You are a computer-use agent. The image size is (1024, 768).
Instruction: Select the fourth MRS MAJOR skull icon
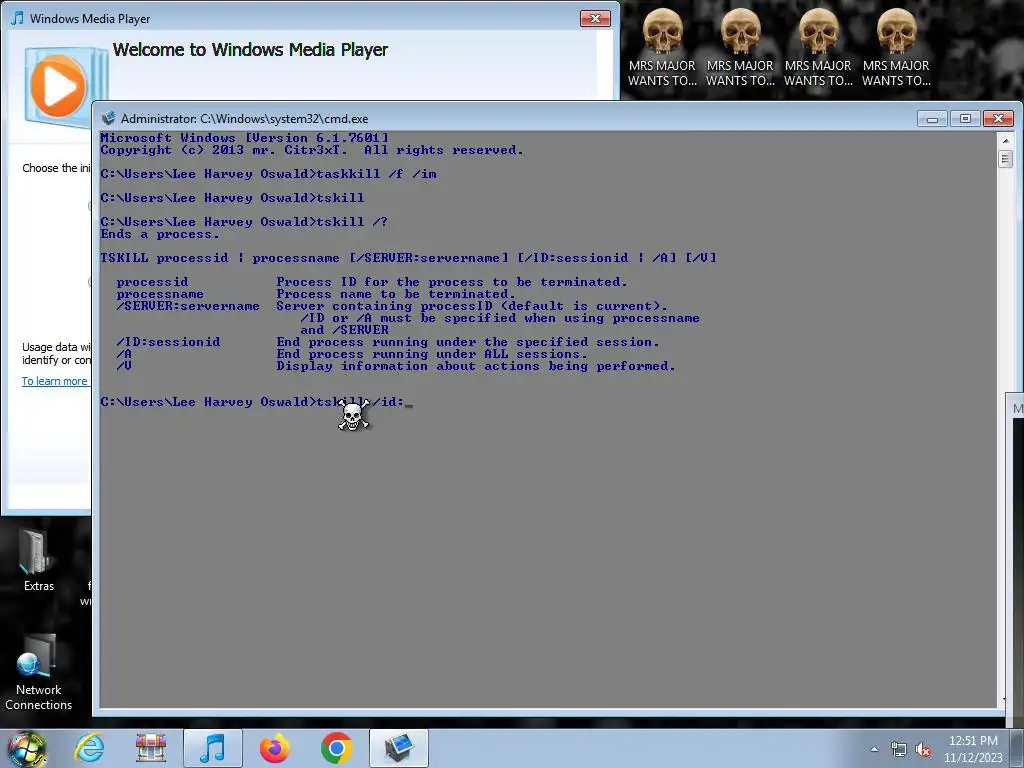[x=896, y=47]
